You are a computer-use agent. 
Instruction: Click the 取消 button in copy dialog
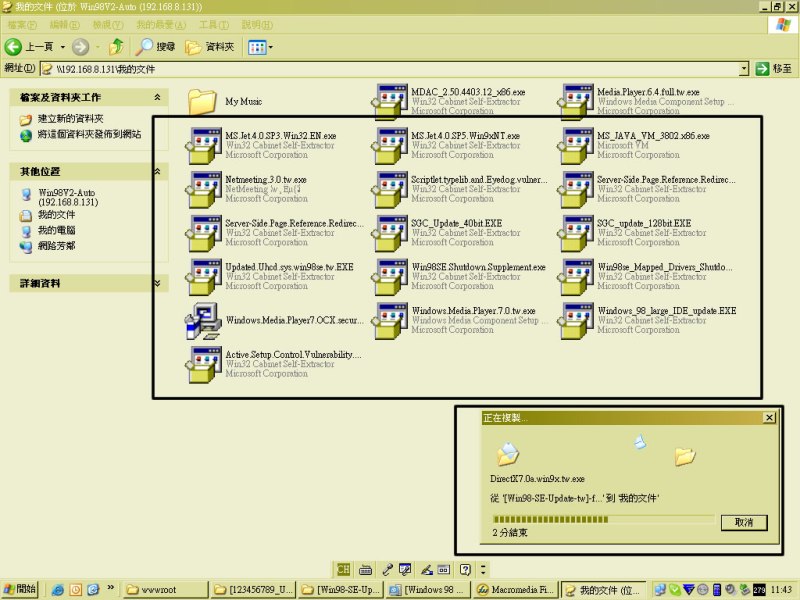point(744,522)
